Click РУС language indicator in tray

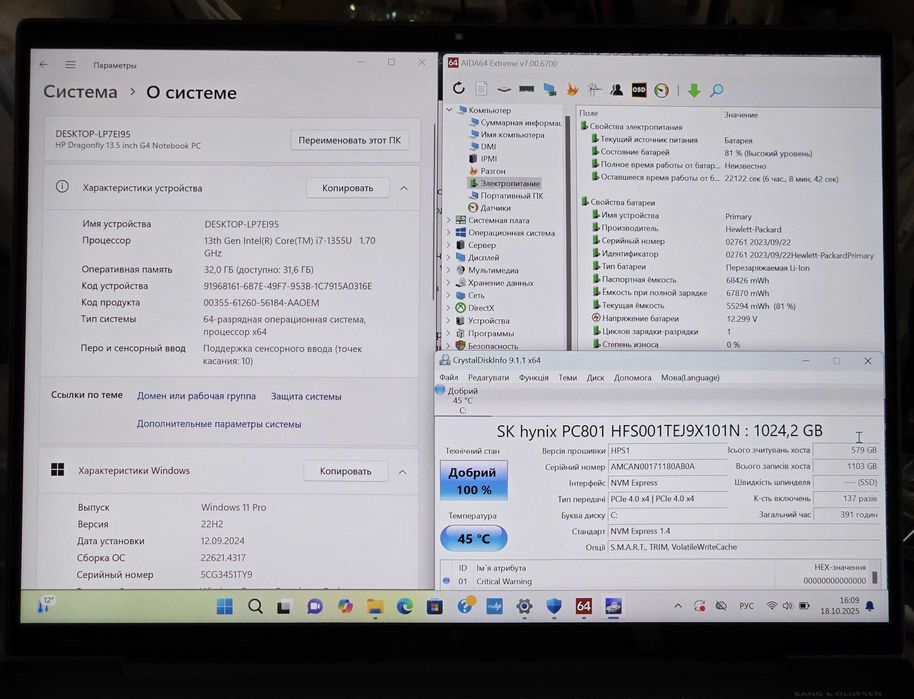tap(746, 606)
